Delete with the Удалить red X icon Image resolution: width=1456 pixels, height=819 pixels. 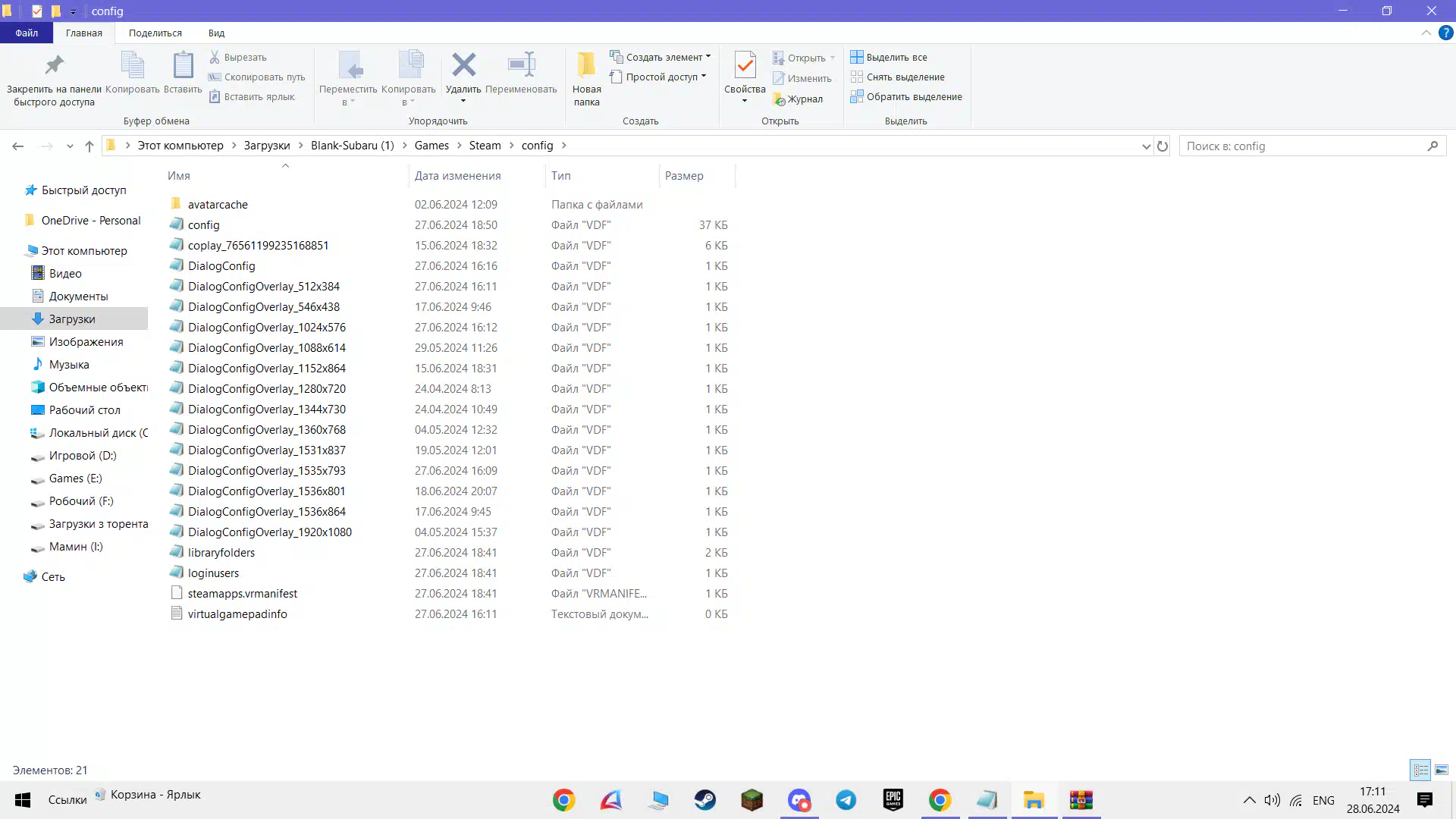coord(463,65)
